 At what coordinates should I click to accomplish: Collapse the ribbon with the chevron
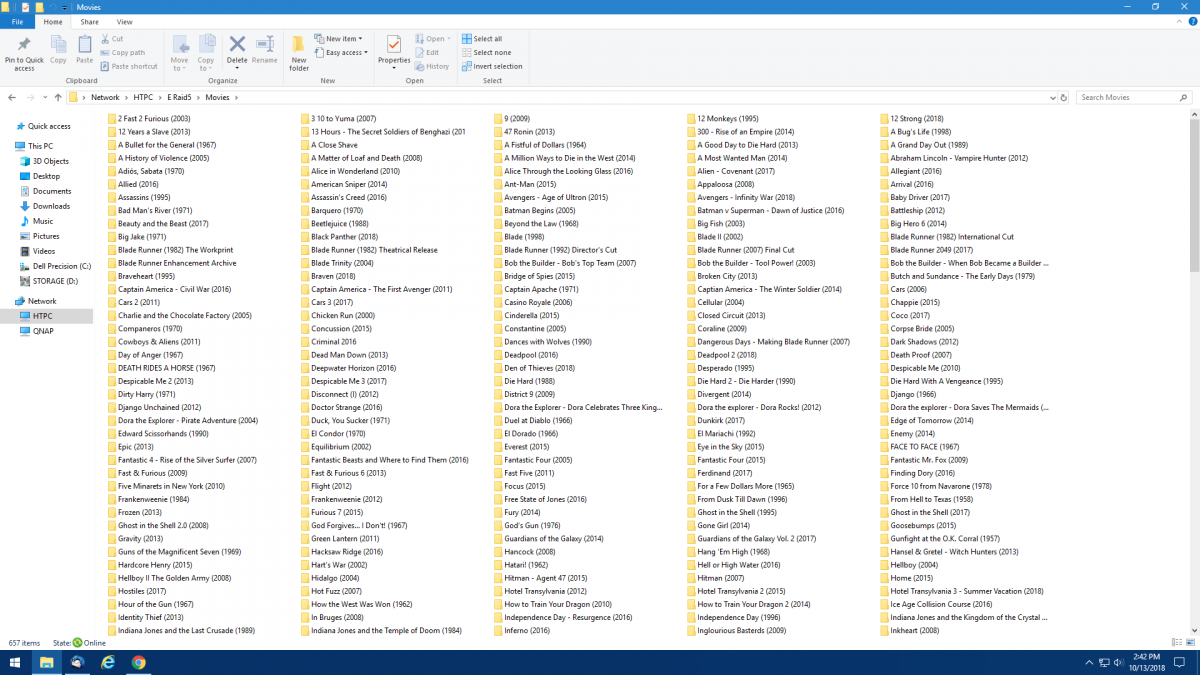1178,21
